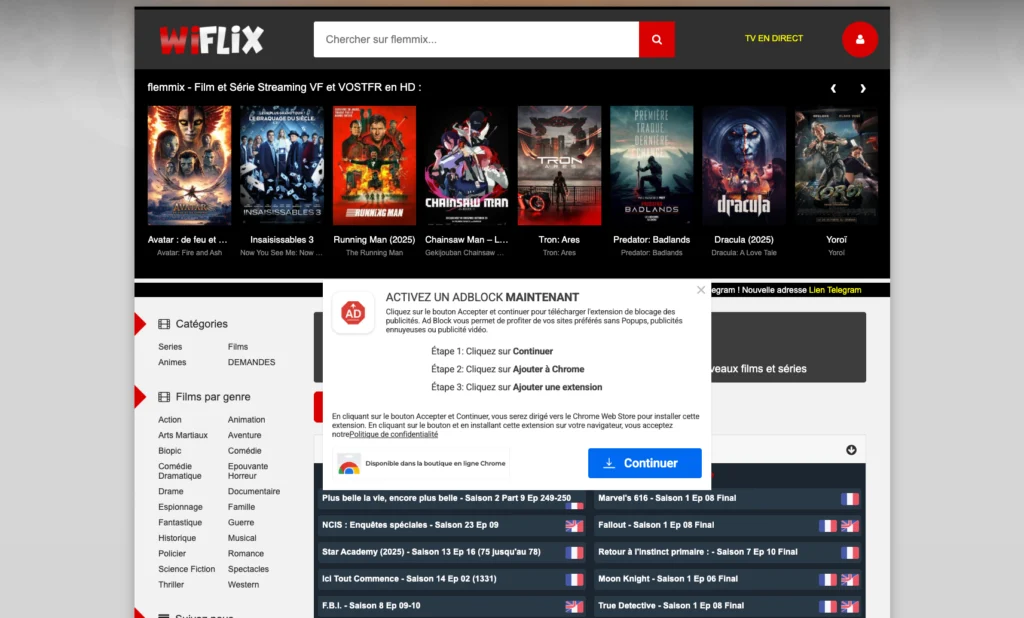Open Politique de confidentialité link
Image resolution: width=1024 pixels, height=618 pixels.
(394, 434)
